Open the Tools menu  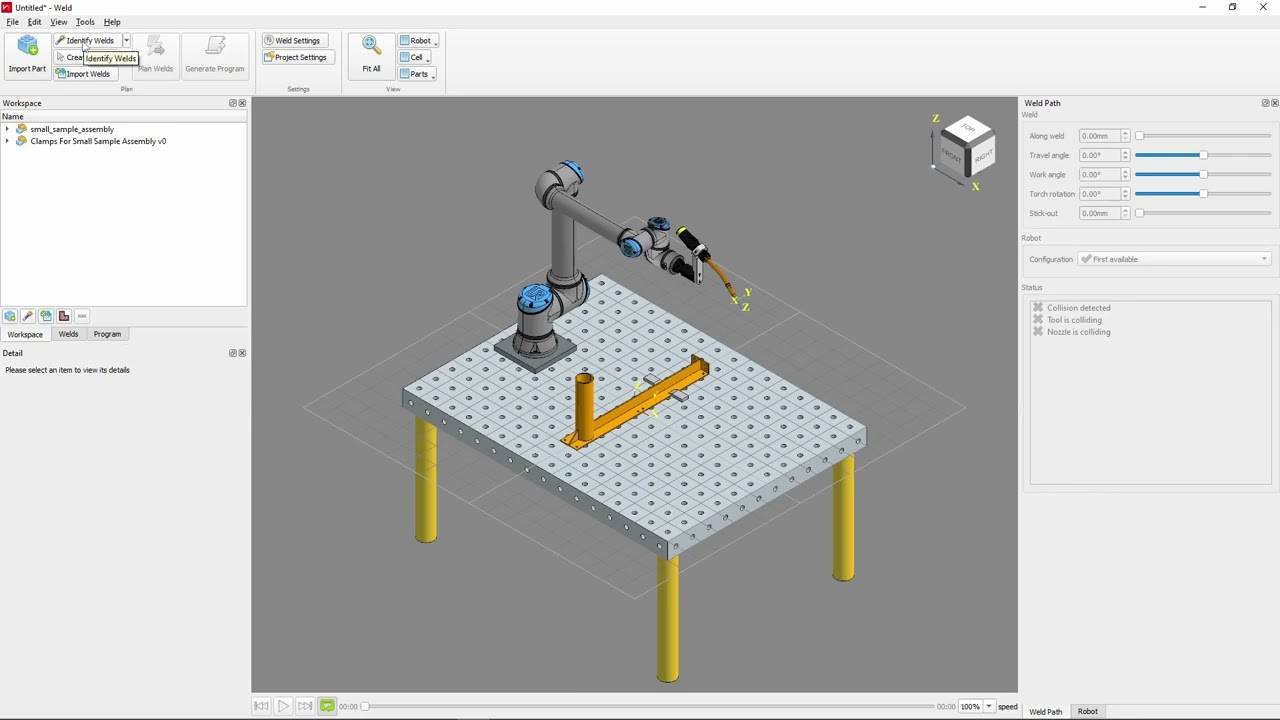click(x=85, y=22)
